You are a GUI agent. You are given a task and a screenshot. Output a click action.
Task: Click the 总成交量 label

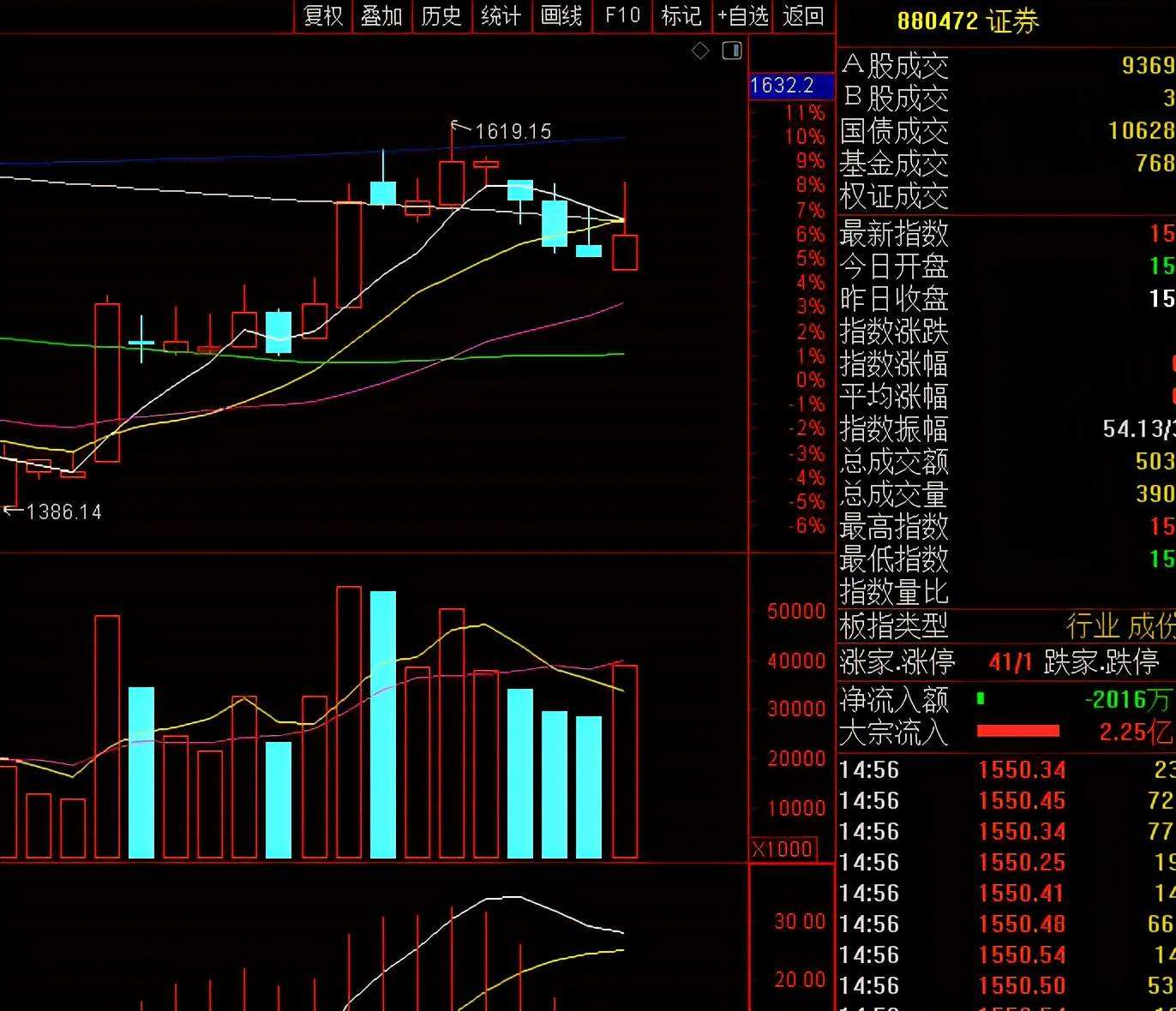click(x=894, y=494)
